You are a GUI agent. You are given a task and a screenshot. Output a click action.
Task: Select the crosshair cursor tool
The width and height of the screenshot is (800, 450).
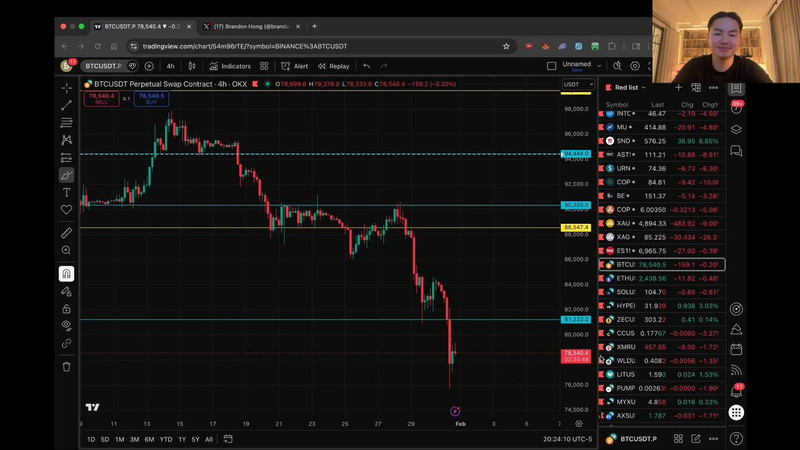coord(67,89)
